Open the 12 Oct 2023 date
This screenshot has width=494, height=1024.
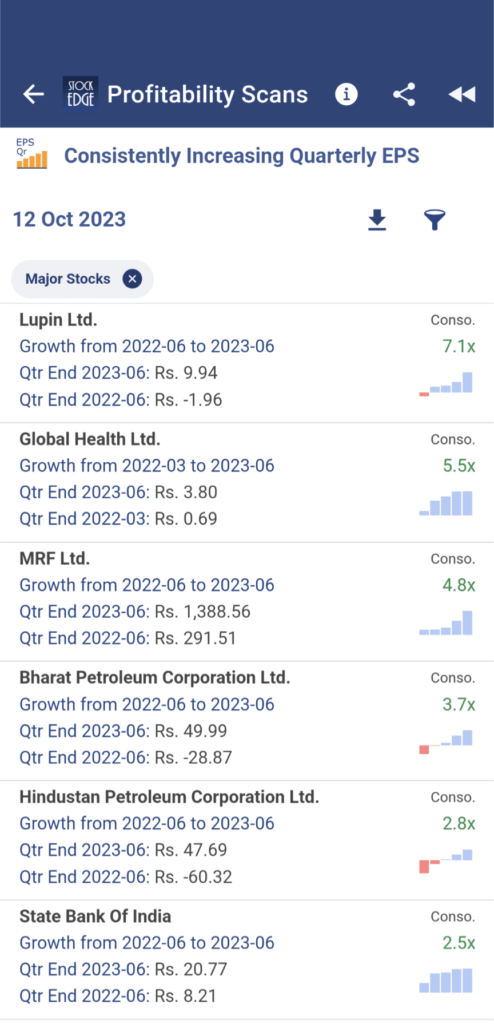click(x=69, y=219)
